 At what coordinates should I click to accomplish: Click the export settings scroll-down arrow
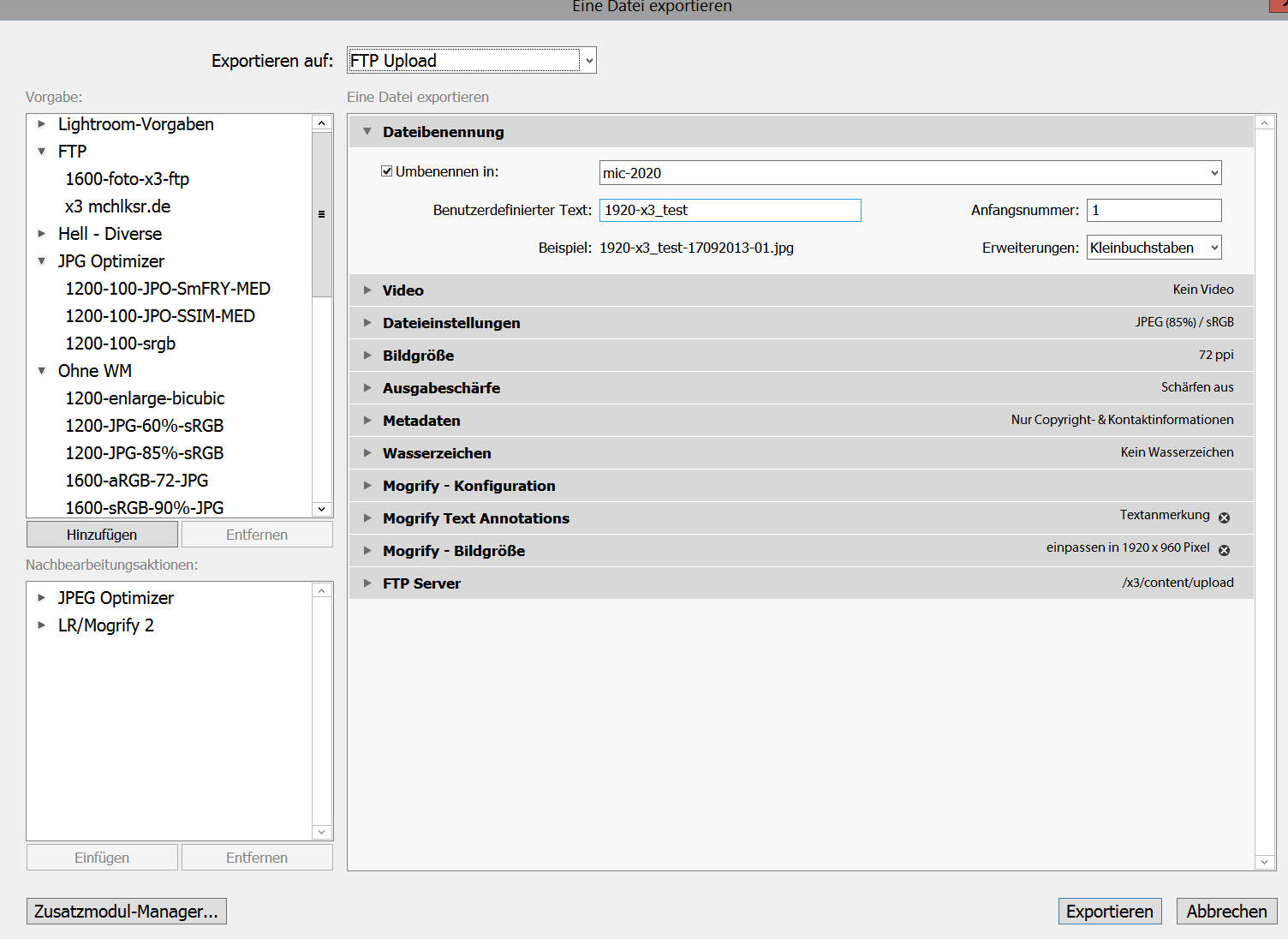point(1265,862)
